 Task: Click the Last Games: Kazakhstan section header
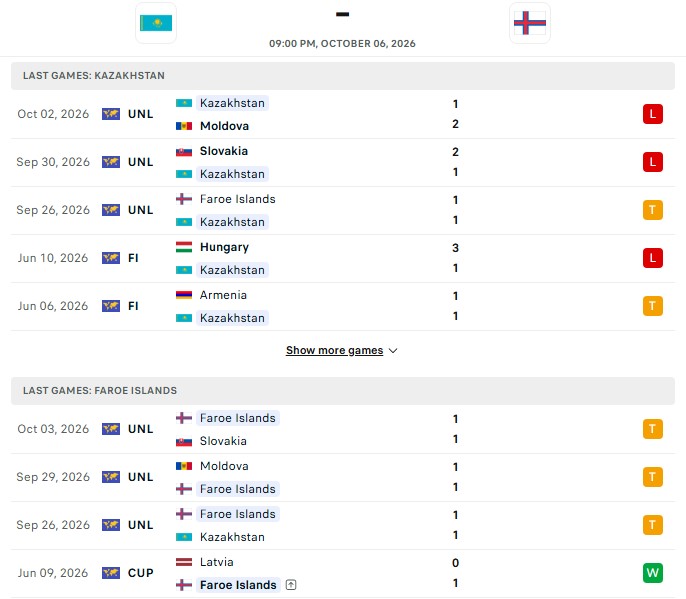(x=343, y=76)
